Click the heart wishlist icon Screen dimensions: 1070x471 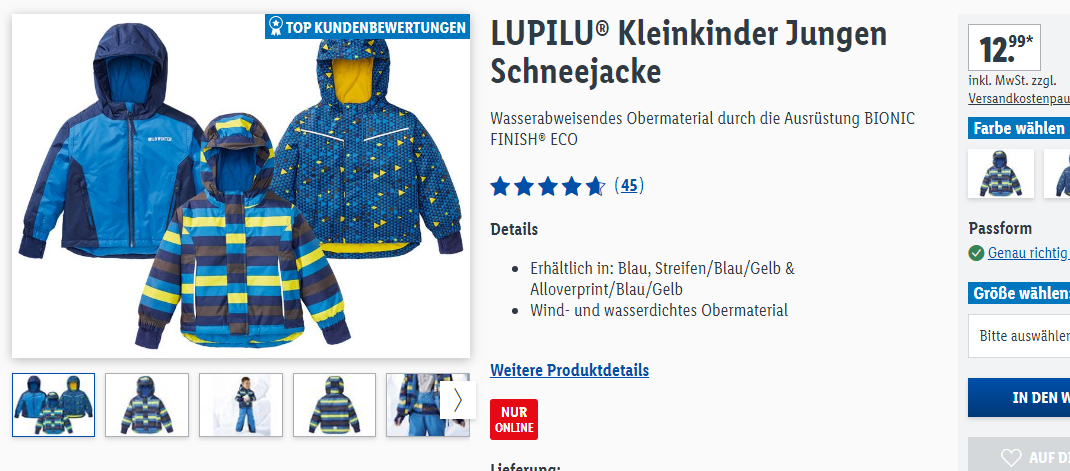[x=1010, y=457]
